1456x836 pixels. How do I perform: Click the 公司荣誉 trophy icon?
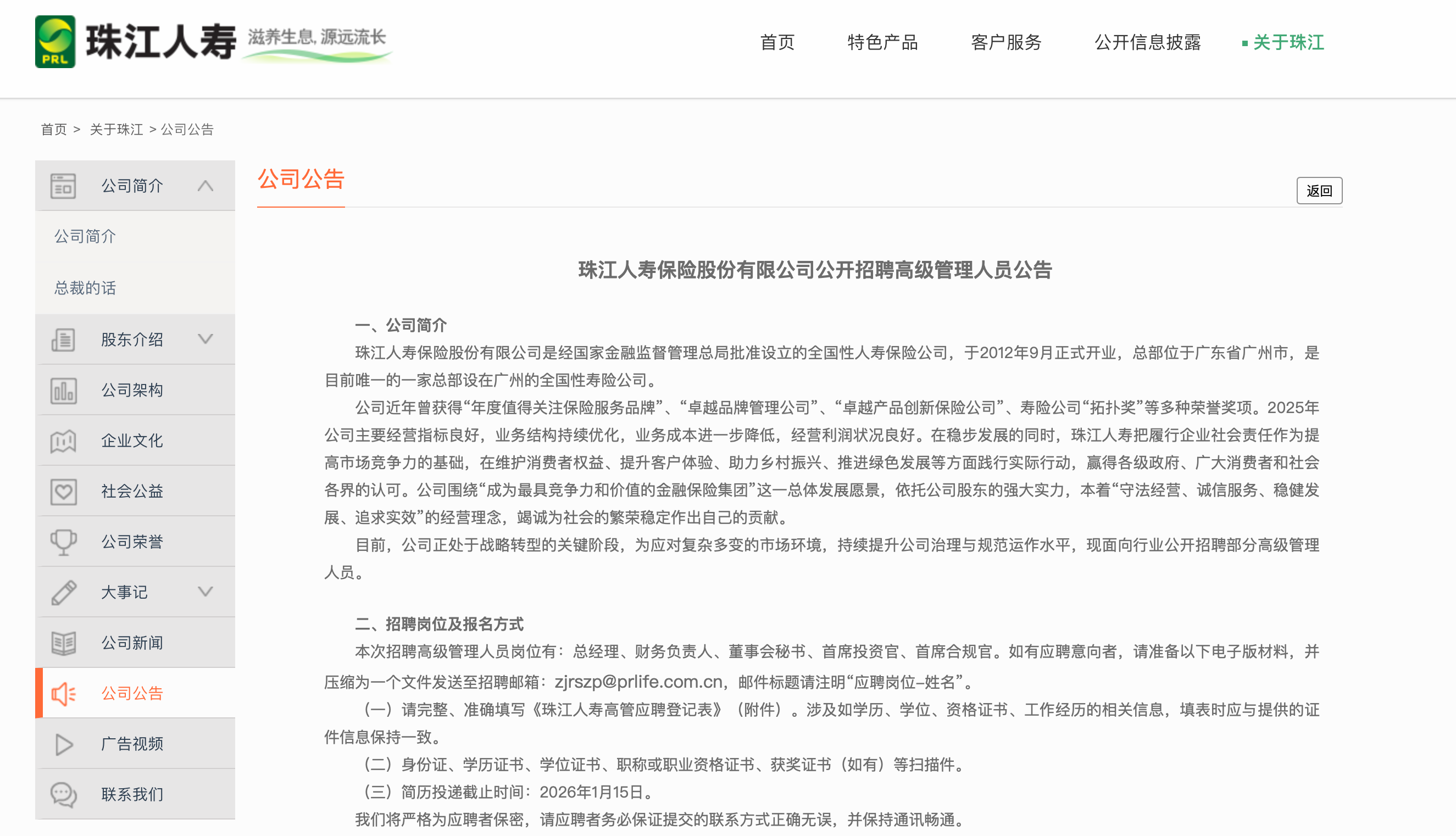(x=63, y=542)
